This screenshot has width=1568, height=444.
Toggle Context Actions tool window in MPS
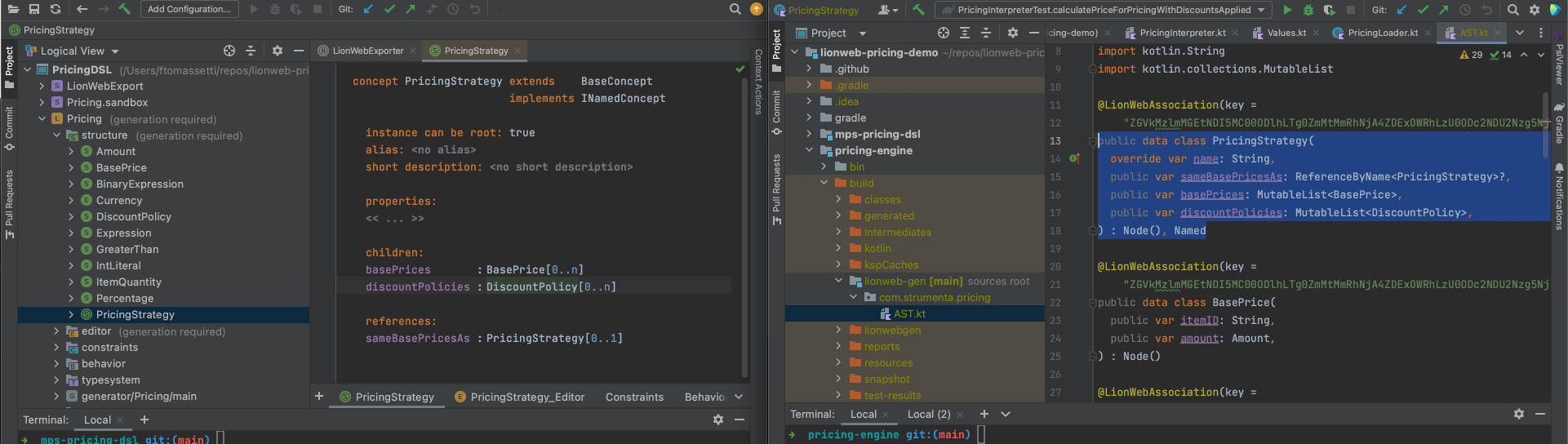757,82
